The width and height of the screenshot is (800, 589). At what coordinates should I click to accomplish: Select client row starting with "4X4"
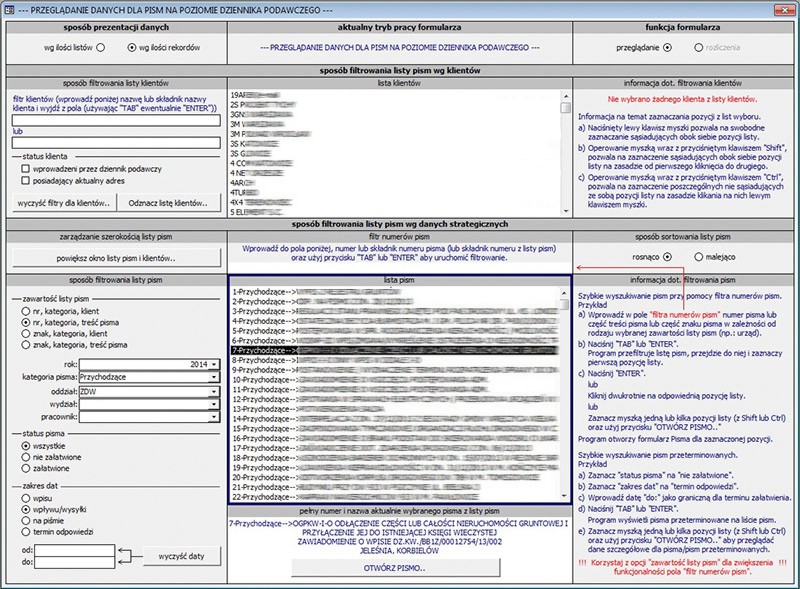[394, 202]
